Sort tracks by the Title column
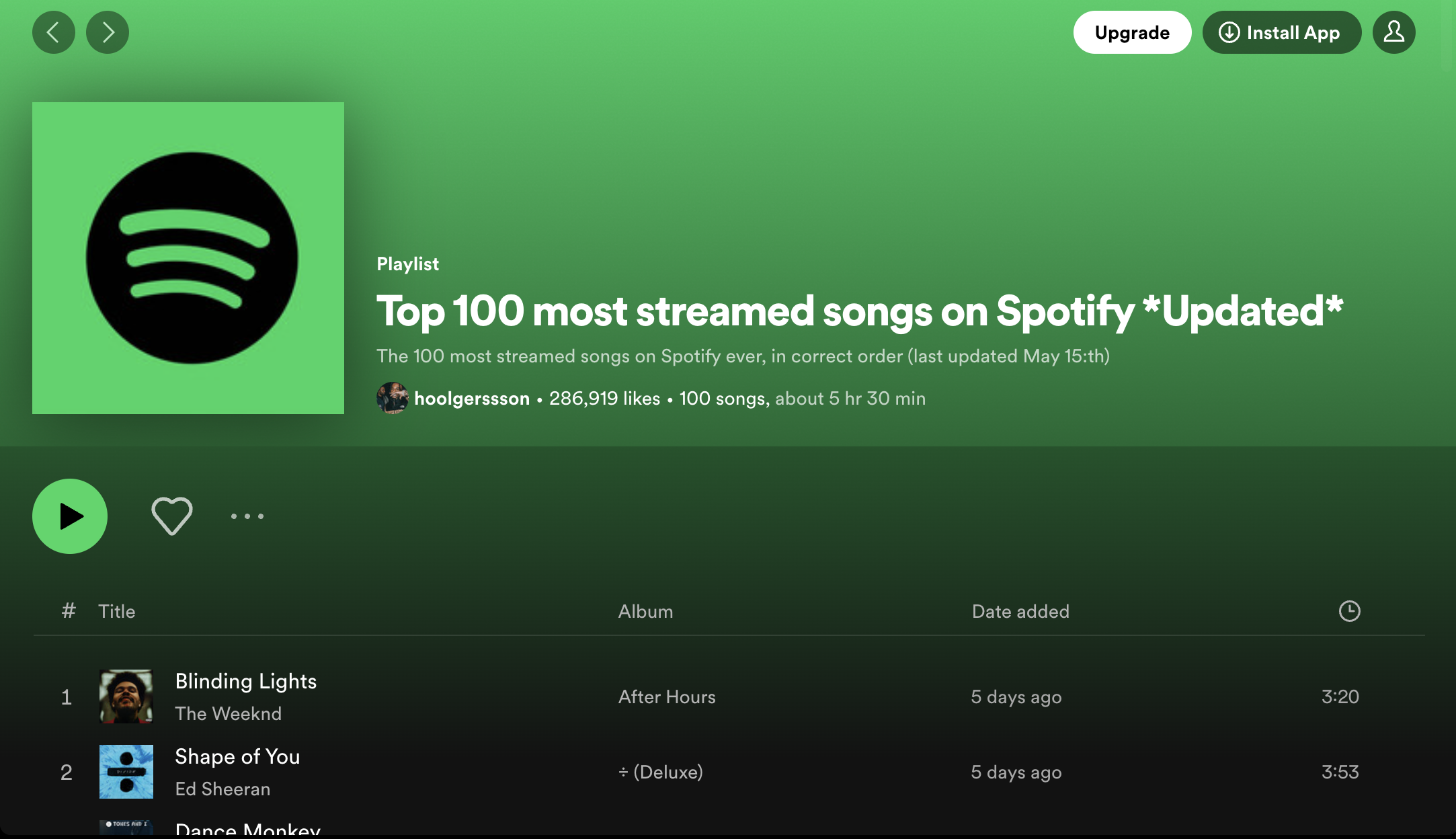This screenshot has width=1456, height=839. point(117,611)
